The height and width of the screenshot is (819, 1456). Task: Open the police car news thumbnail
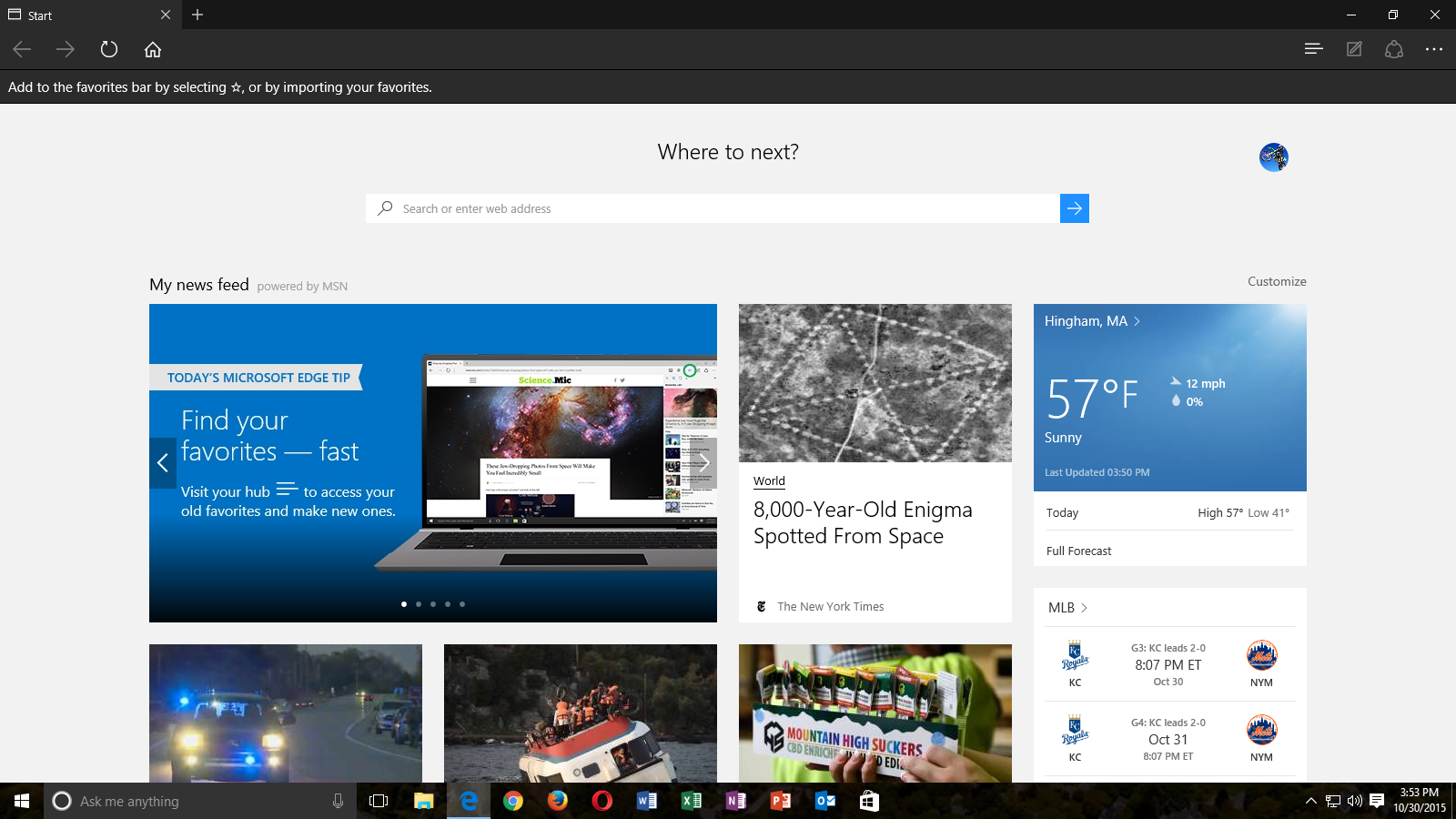(x=286, y=713)
